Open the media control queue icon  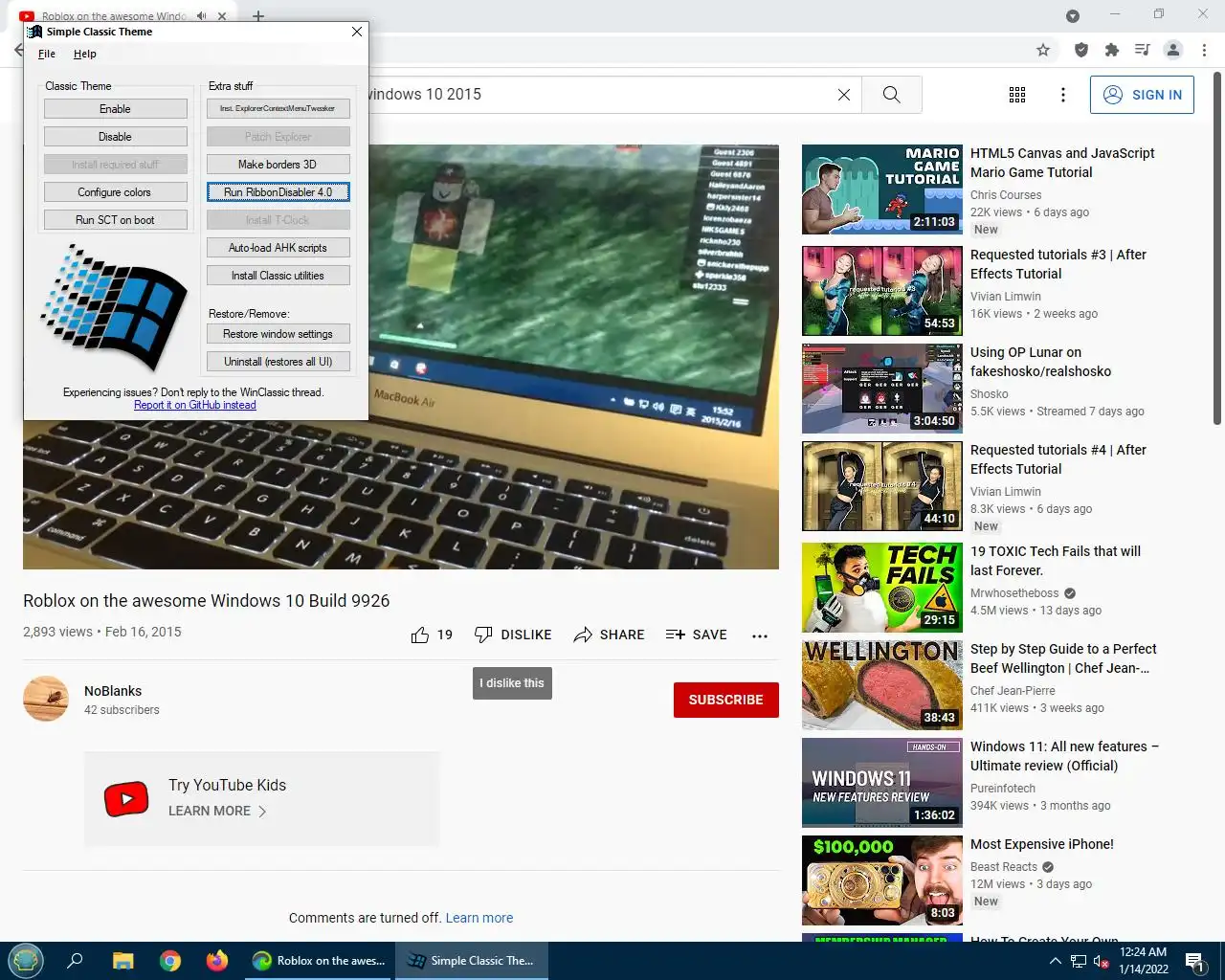point(1142,50)
